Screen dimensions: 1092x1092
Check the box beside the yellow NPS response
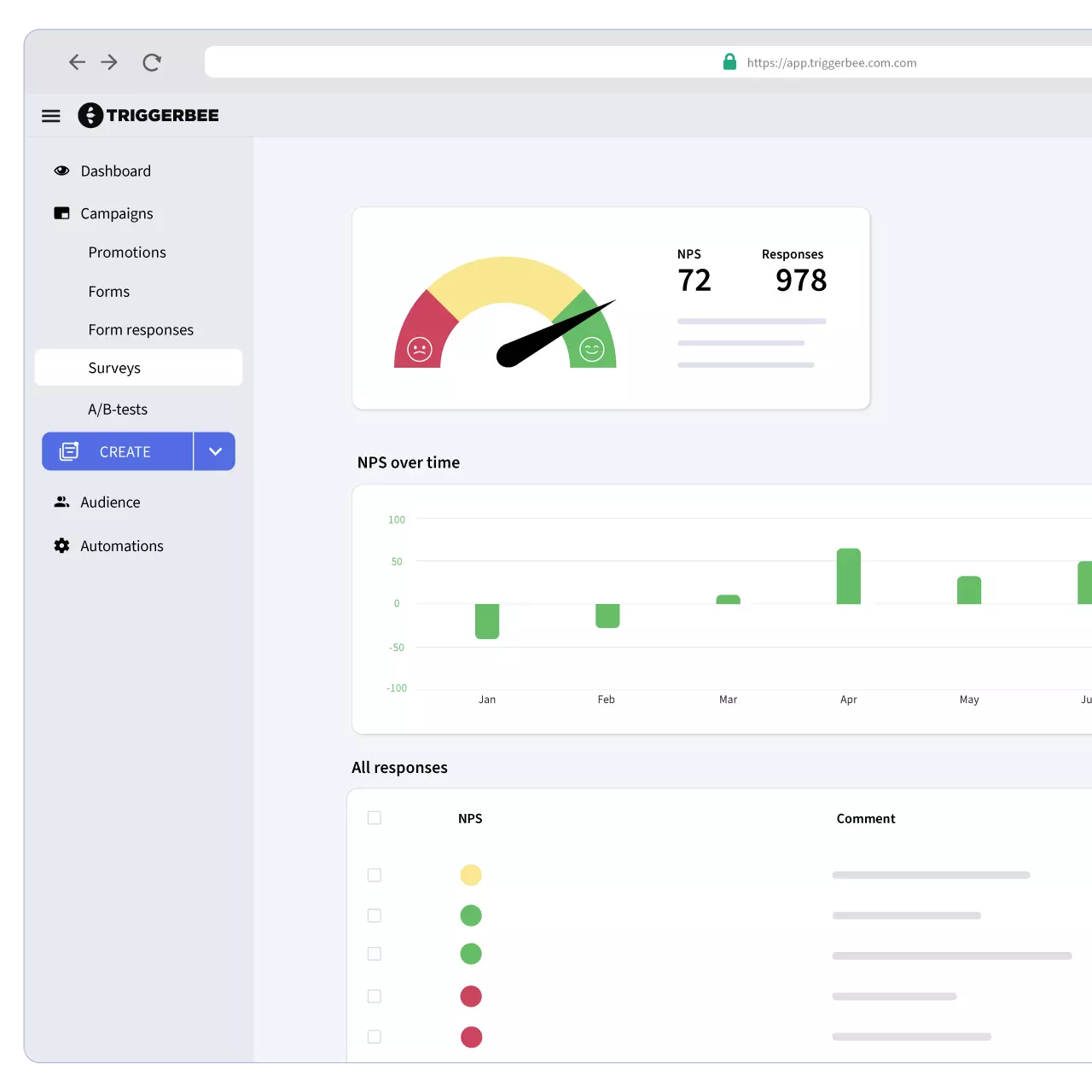coord(374,875)
